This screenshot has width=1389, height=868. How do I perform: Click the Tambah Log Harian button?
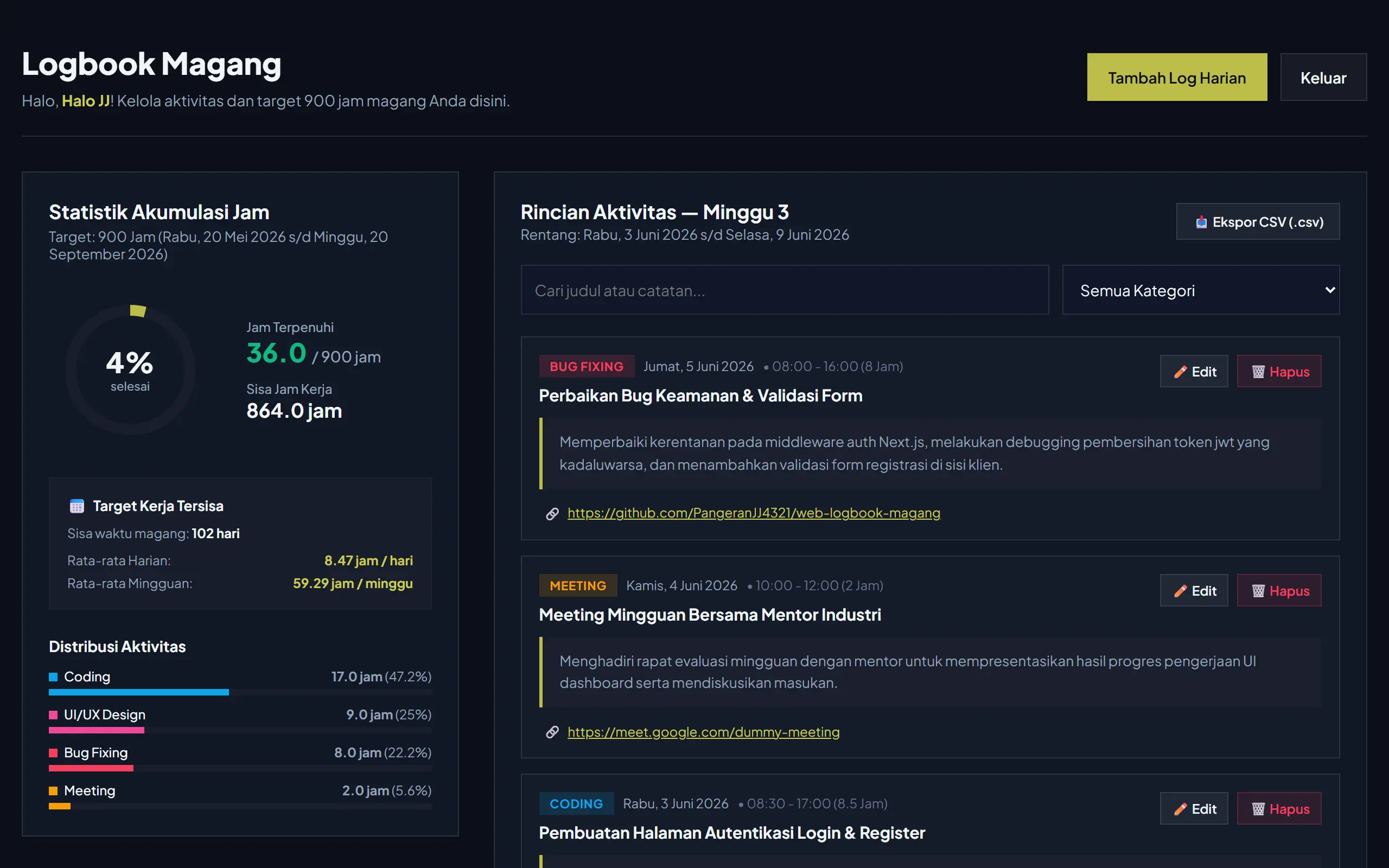[x=1177, y=78]
